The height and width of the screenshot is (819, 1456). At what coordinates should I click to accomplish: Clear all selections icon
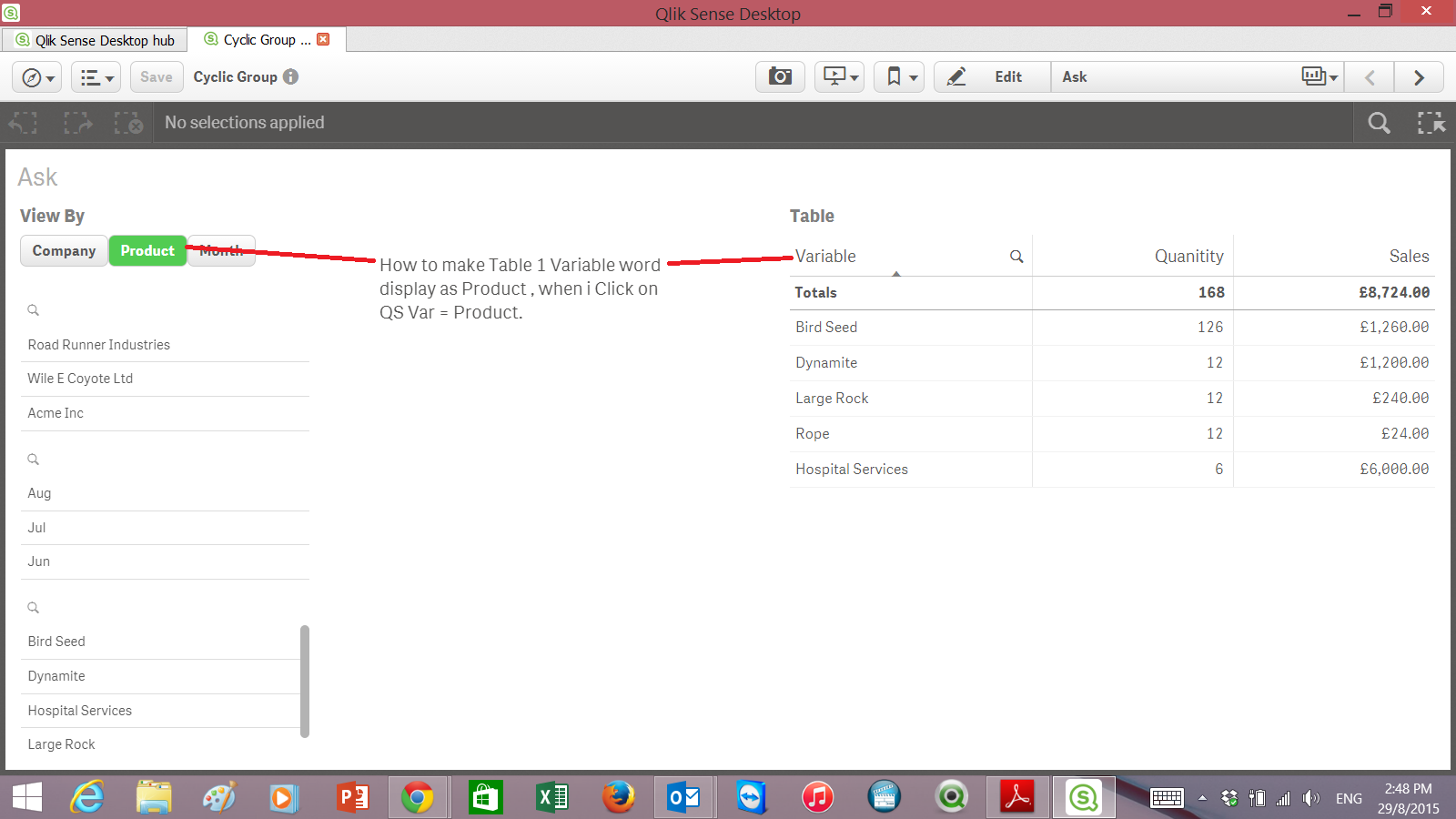(x=128, y=123)
